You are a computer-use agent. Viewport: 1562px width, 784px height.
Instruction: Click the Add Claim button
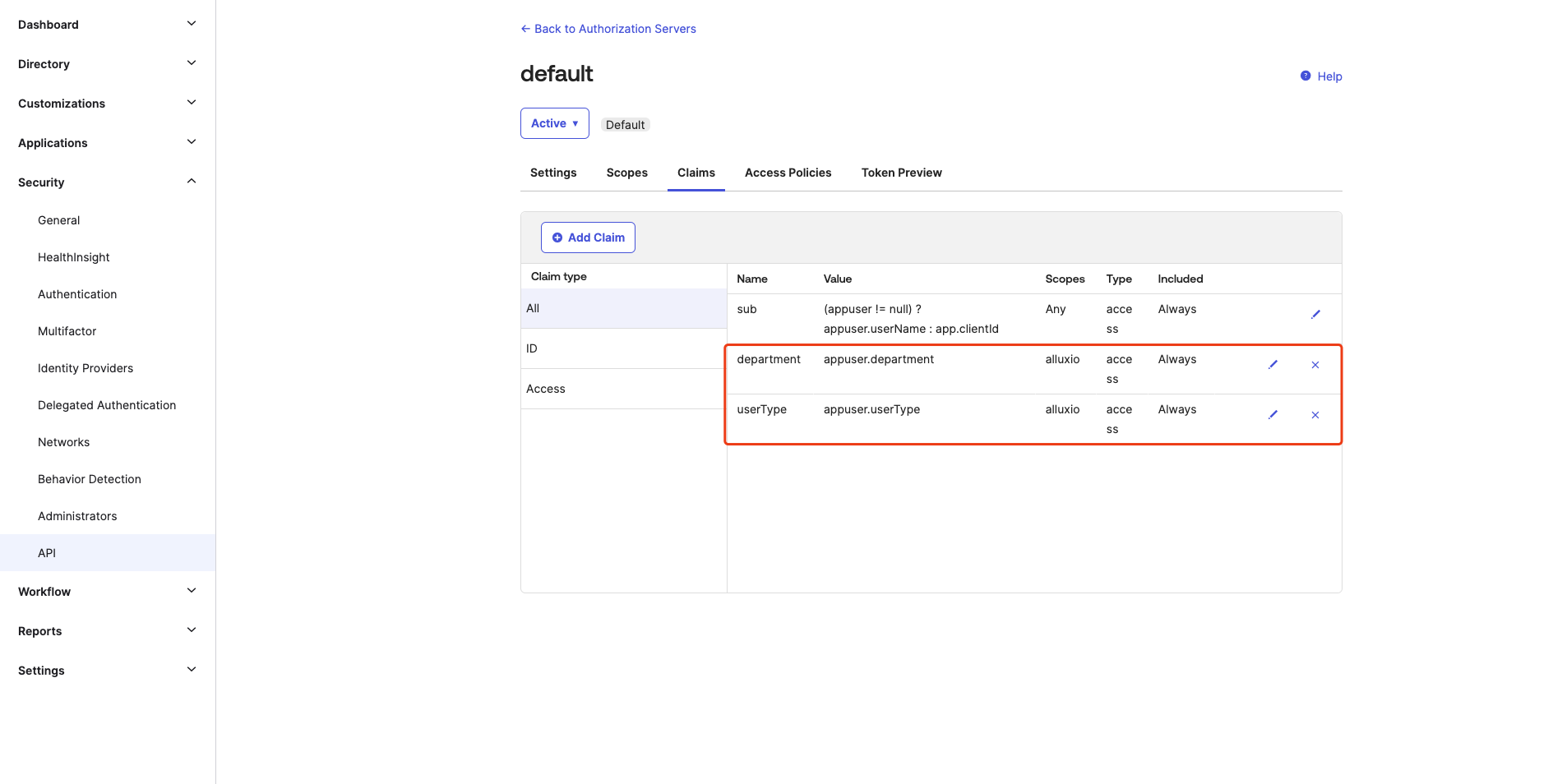tap(588, 238)
